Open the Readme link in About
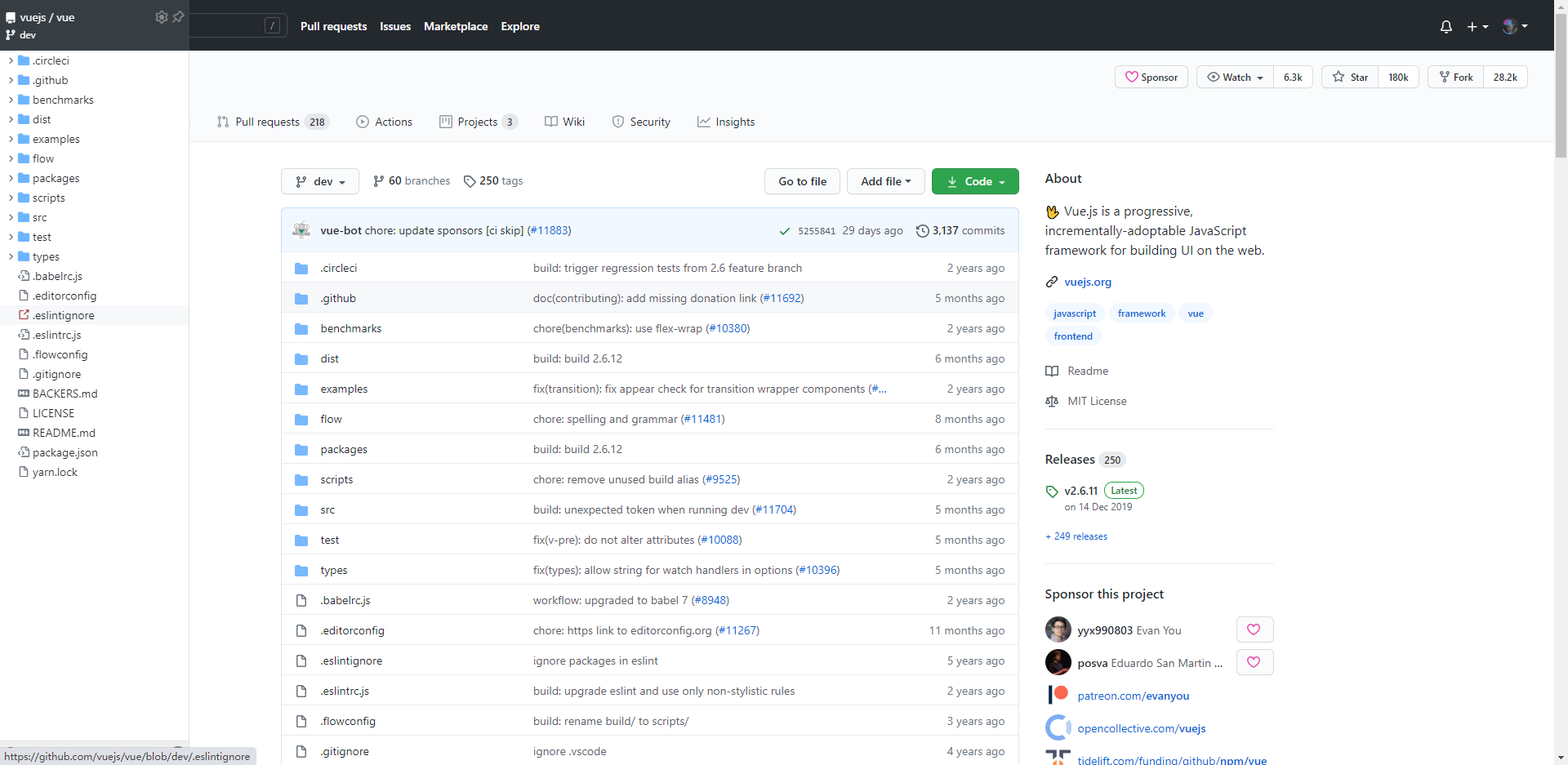The image size is (1568, 765). click(1077, 371)
